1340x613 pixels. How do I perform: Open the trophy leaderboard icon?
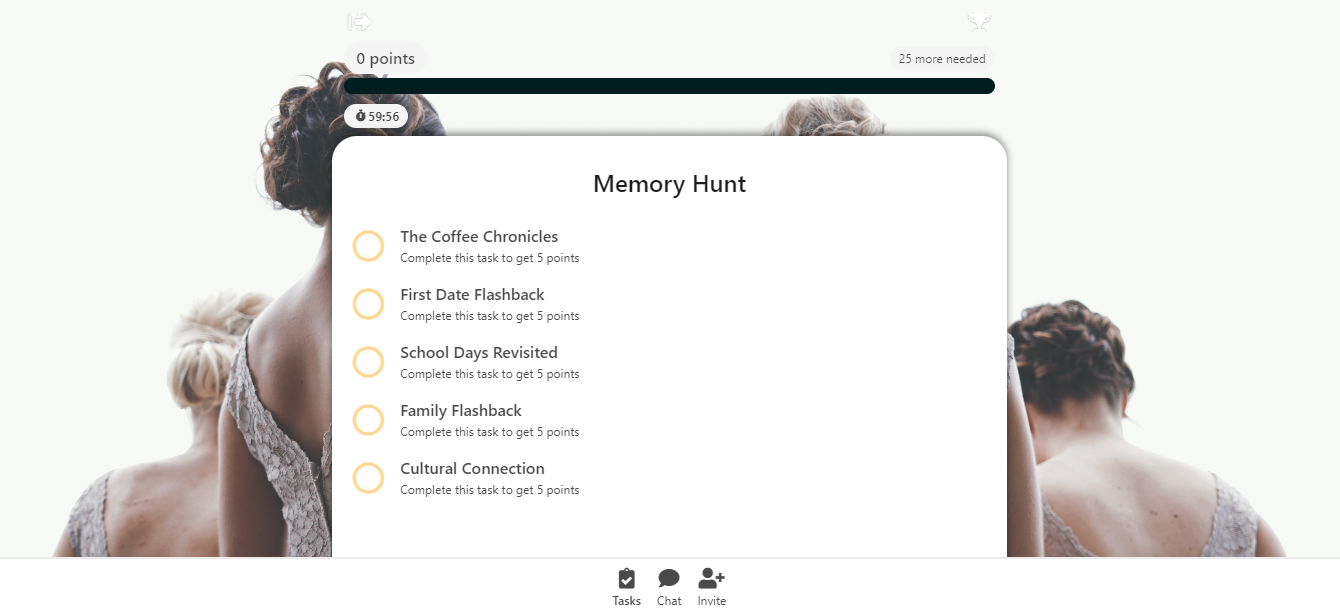(979, 21)
